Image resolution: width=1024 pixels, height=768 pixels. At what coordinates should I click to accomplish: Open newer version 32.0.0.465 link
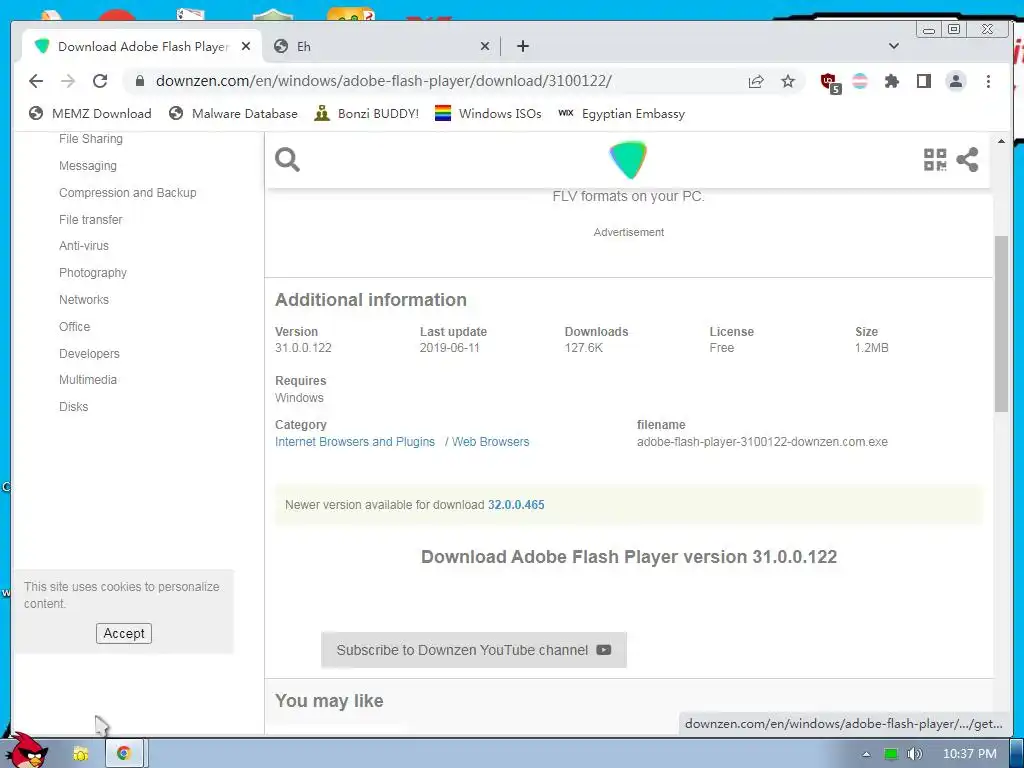pyautogui.click(x=516, y=505)
